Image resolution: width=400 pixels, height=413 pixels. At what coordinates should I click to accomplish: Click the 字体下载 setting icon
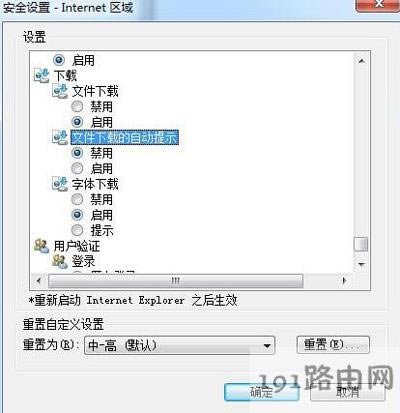pyautogui.click(x=60, y=184)
